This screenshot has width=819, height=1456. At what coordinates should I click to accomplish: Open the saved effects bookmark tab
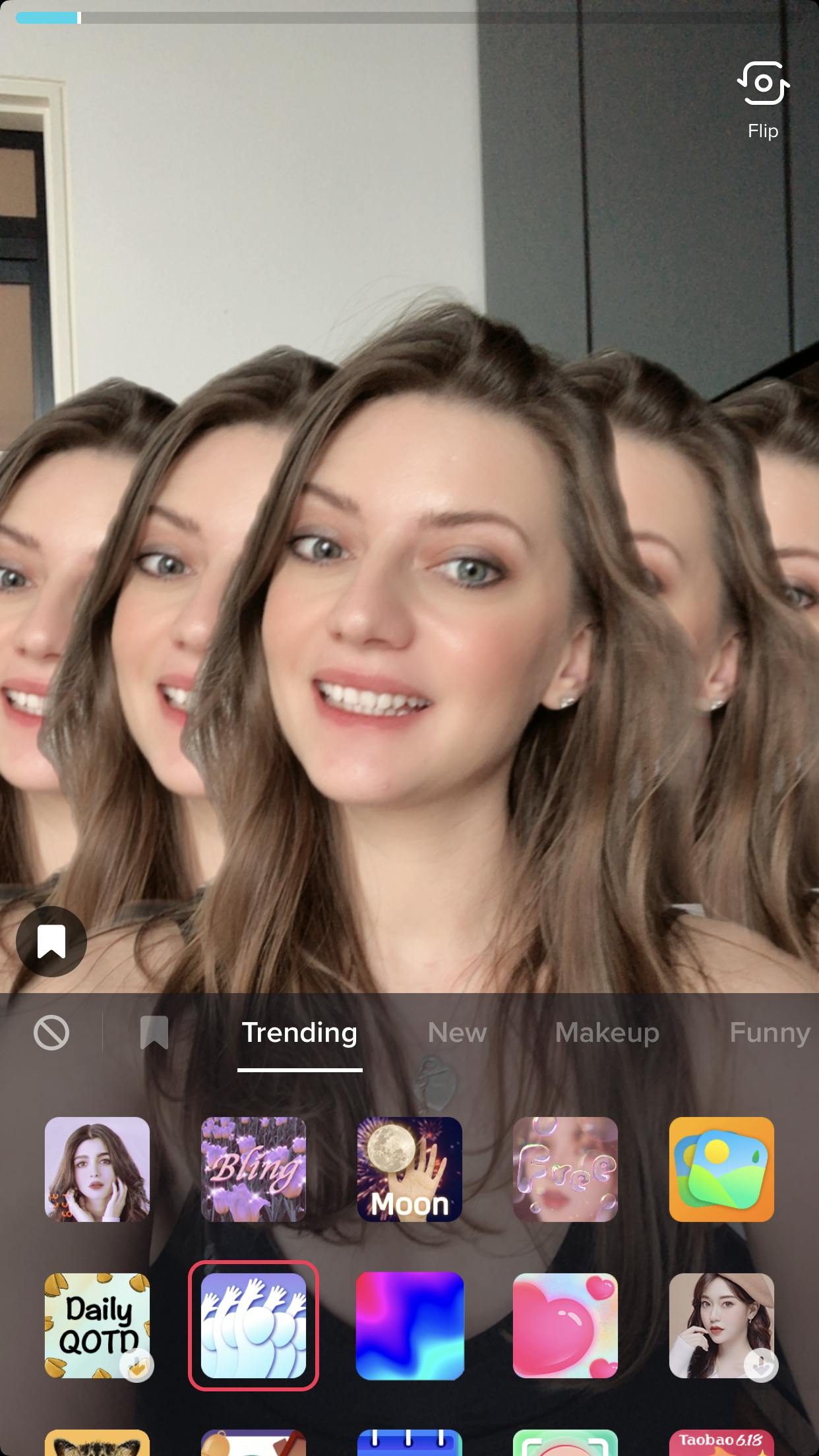point(154,1033)
